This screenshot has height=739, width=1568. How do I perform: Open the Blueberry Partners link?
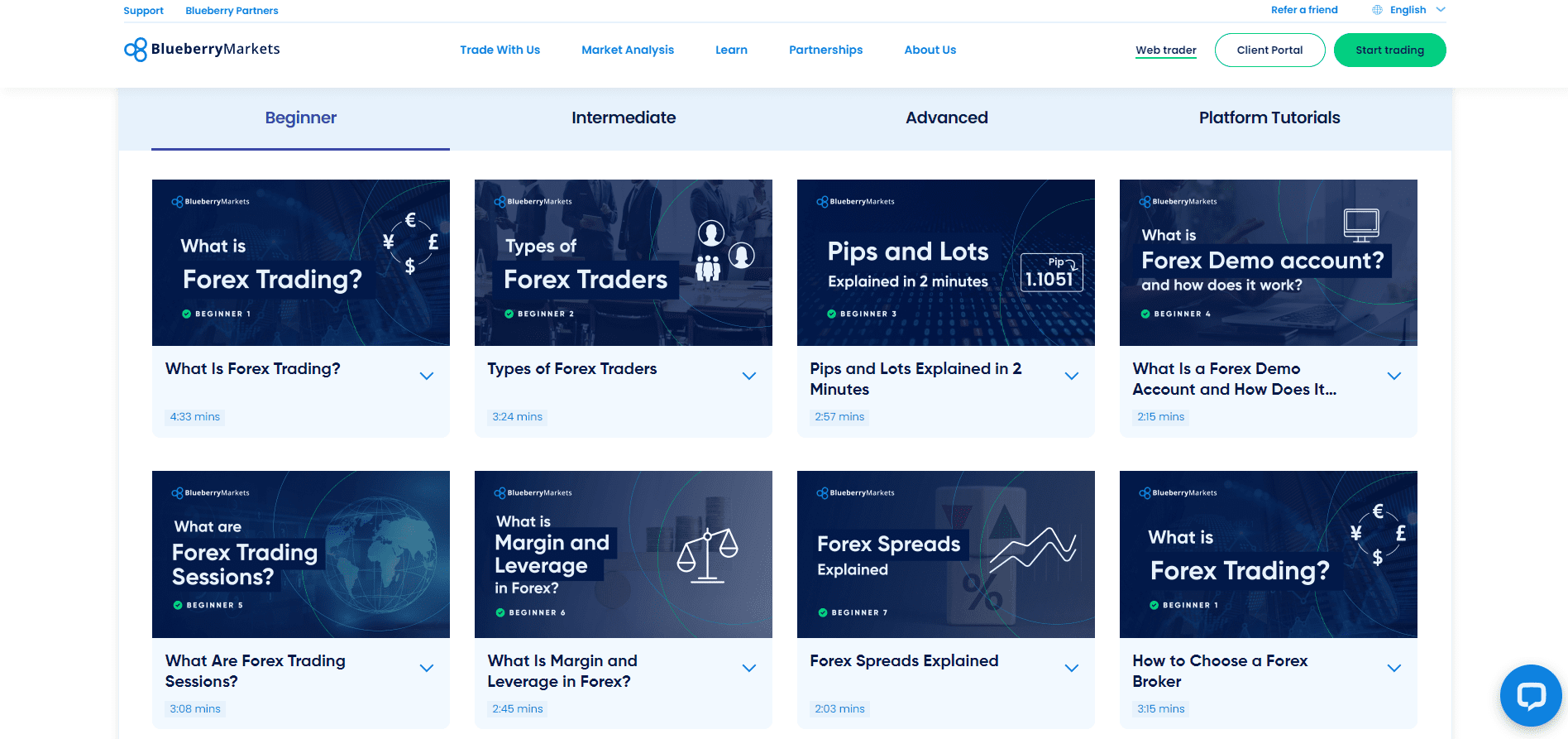pyautogui.click(x=232, y=11)
